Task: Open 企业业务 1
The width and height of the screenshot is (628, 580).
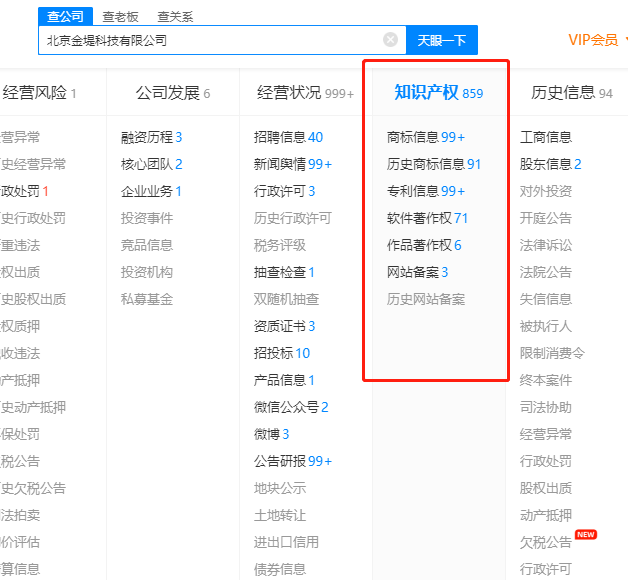Action: (151, 191)
